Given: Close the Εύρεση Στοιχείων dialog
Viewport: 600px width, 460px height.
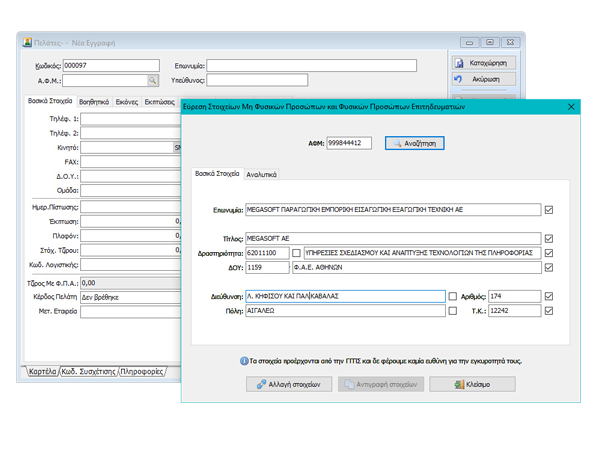Looking at the screenshot, I should tap(571, 107).
